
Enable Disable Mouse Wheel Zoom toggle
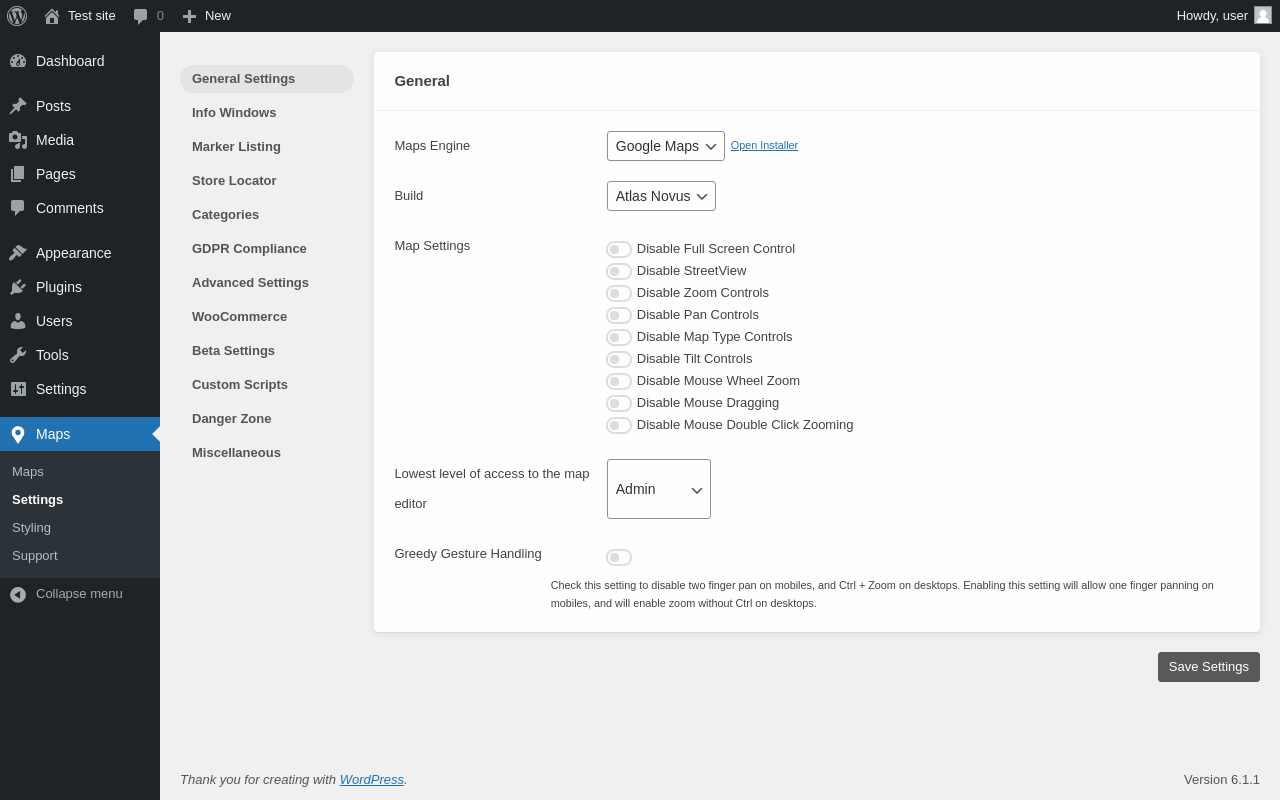619,381
